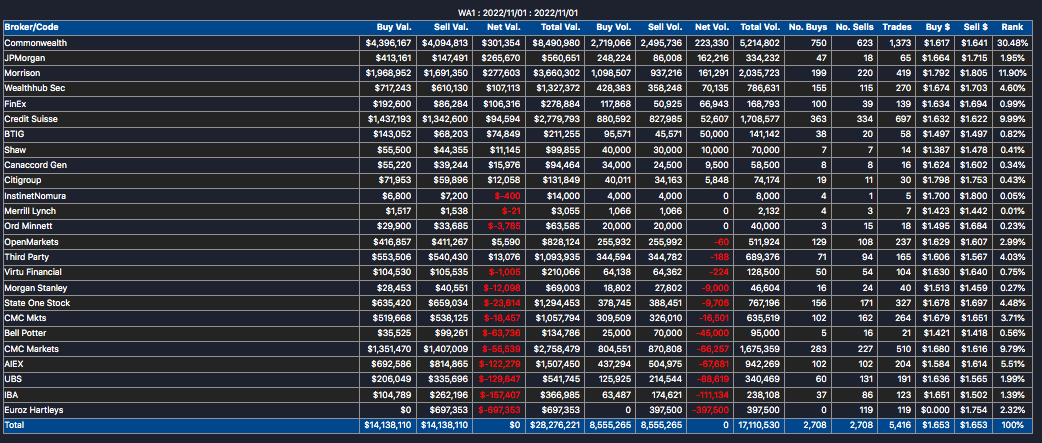Viewport: 1042px width, 443px height.
Task: Click Morrison's 11.90% rank value
Action: click(x=1011, y=73)
